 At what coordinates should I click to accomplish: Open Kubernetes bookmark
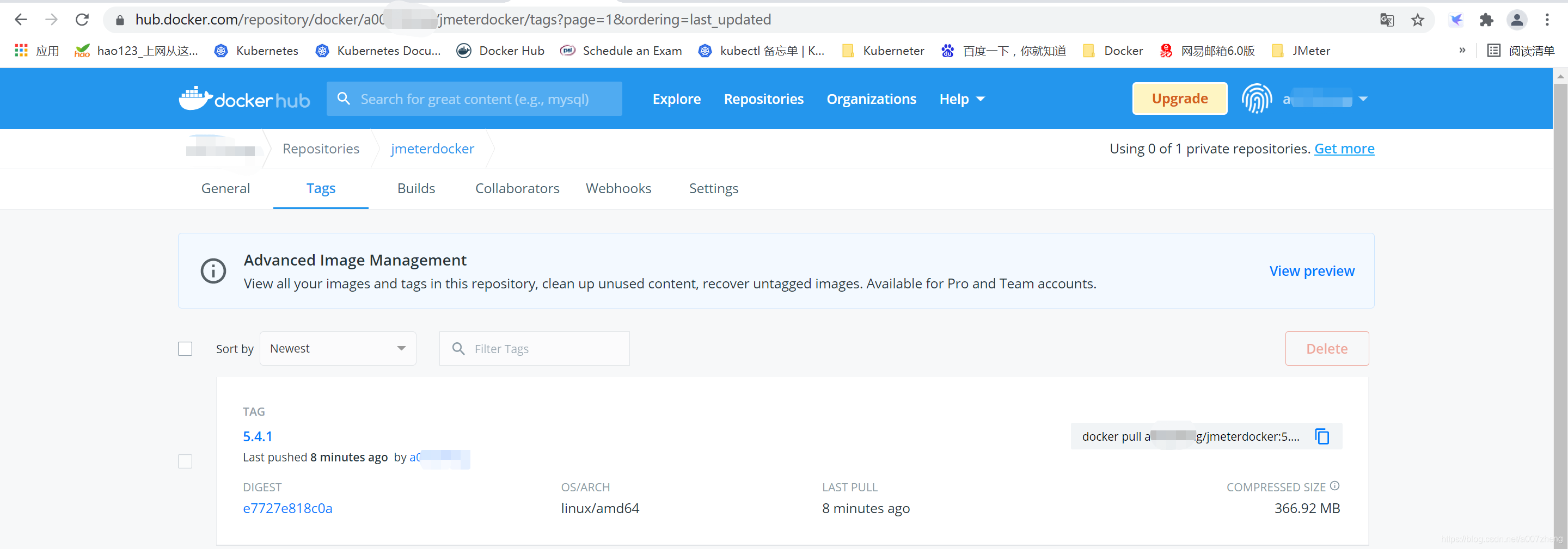coord(256,51)
